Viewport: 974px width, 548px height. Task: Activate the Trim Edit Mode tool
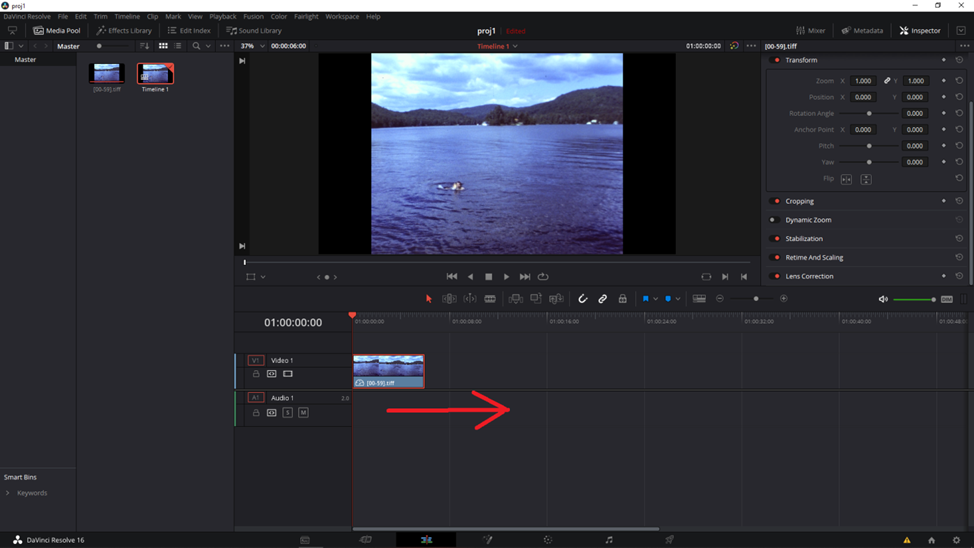point(449,299)
